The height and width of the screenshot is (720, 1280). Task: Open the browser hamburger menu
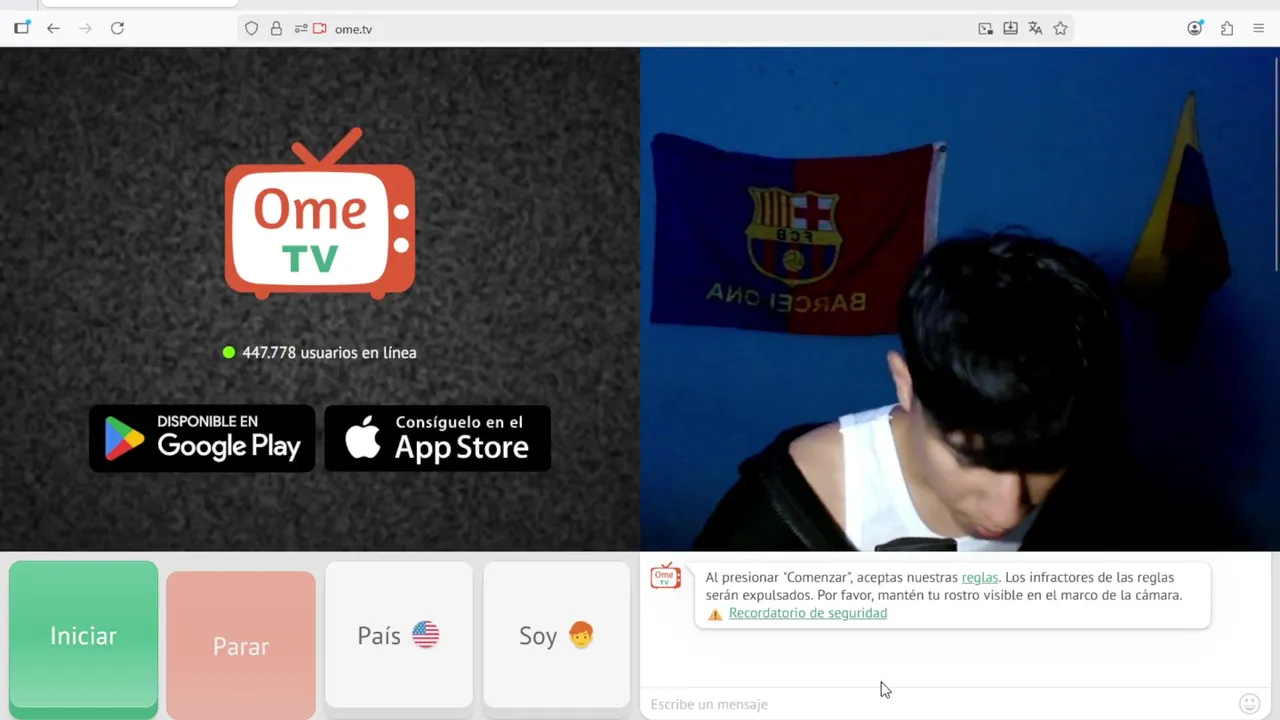1258,28
